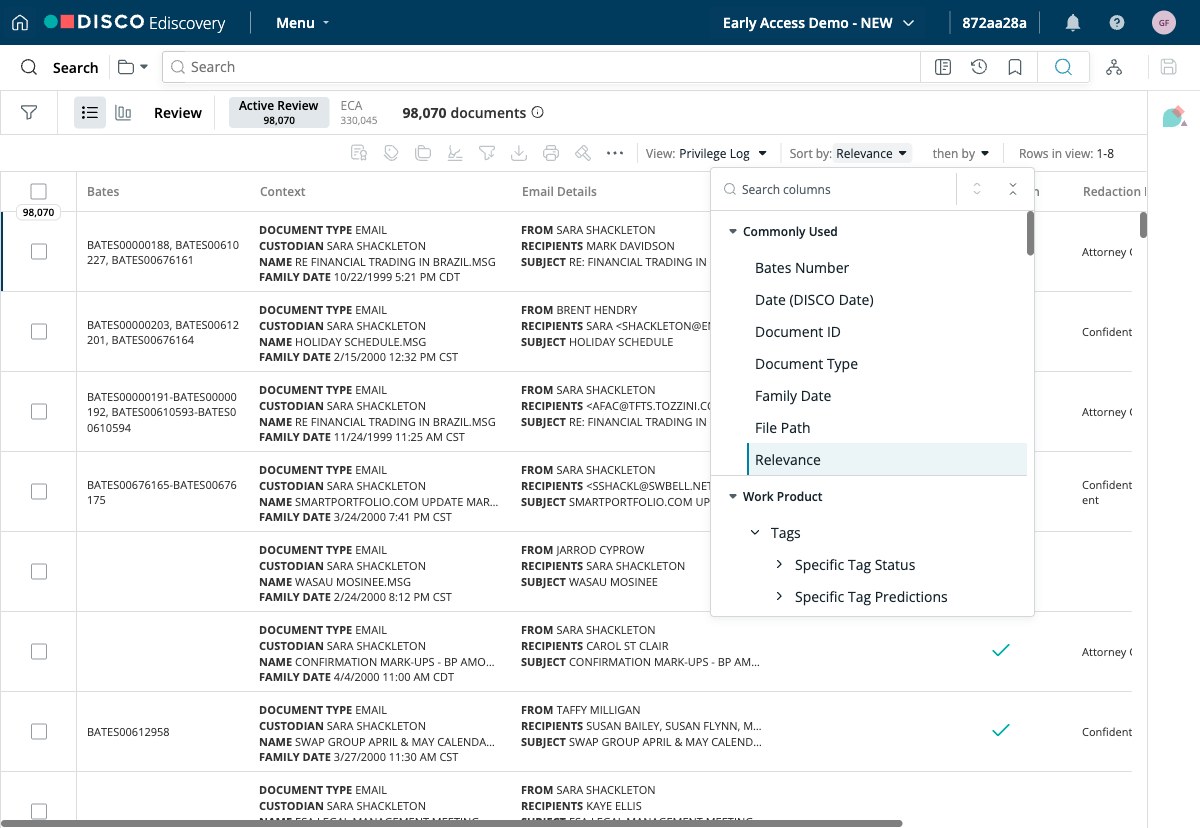Open saved searches bookmark icon
Viewport: 1200px width, 828px height.
pyautogui.click(x=1015, y=67)
